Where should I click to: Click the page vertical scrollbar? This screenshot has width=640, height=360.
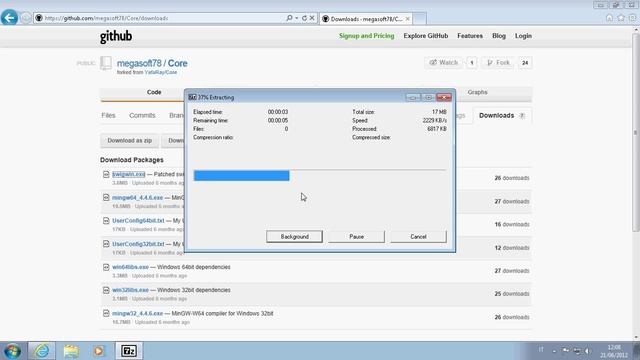(636, 133)
